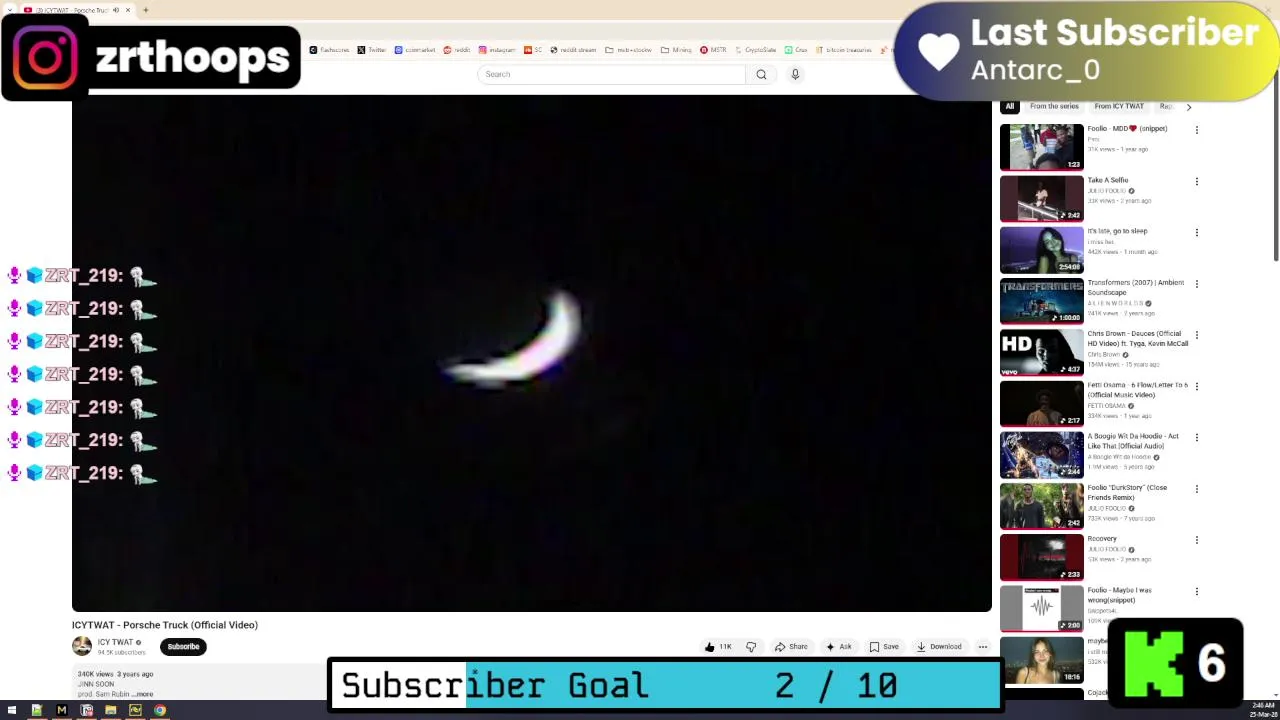
Task: Open the Windows Start menu
Action: (x=12, y=711)
